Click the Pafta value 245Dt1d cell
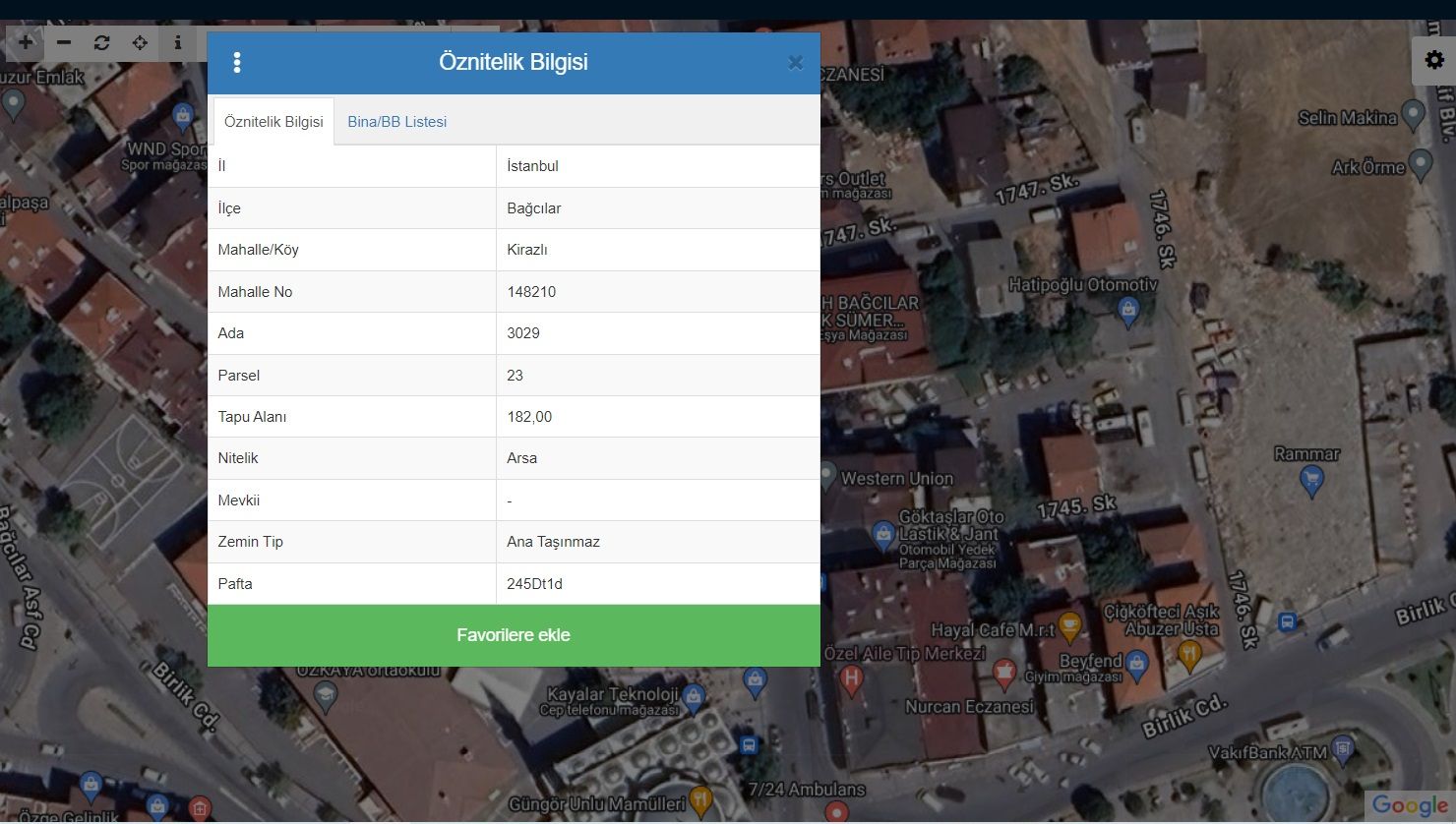 coord(657,584)
